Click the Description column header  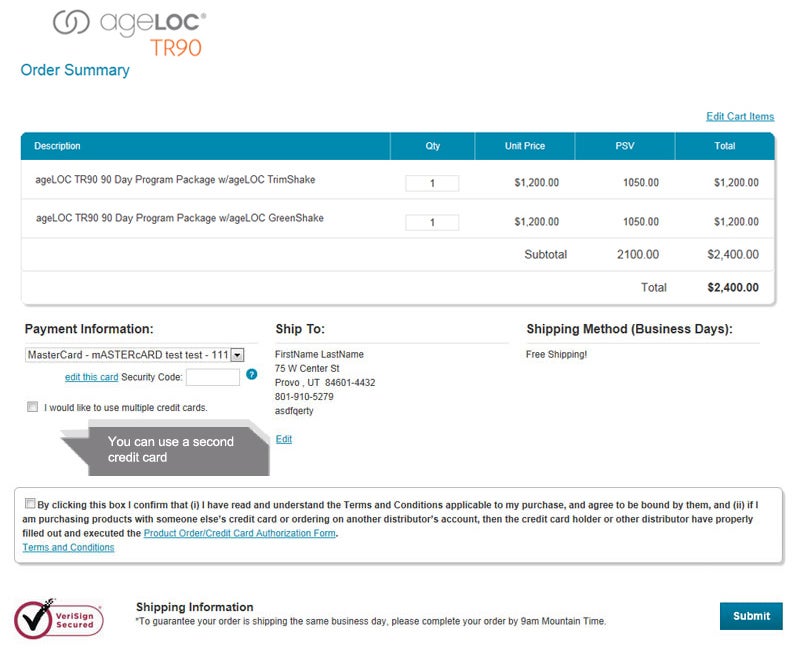click(58, 146)
